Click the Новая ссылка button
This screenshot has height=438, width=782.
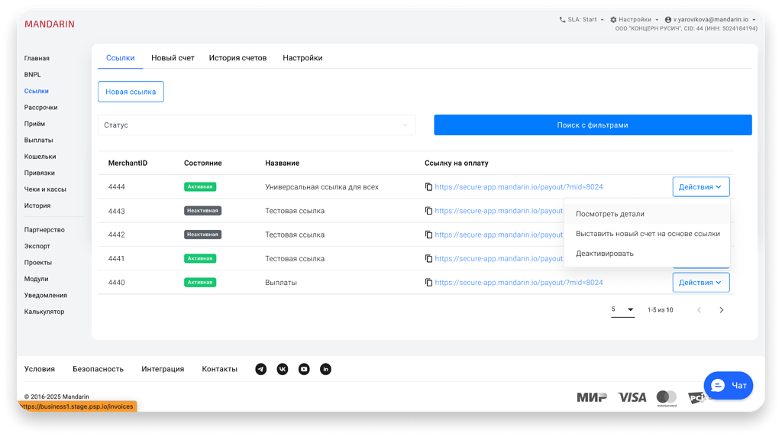(130, 91)
